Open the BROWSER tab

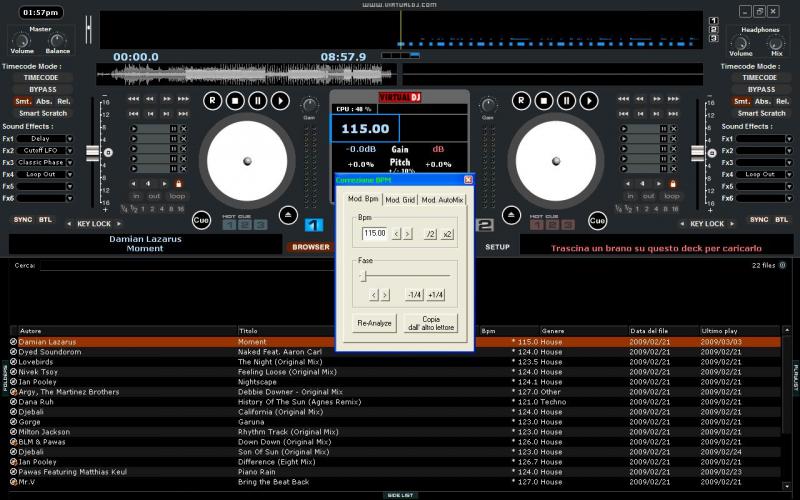[x=311, y=247]
